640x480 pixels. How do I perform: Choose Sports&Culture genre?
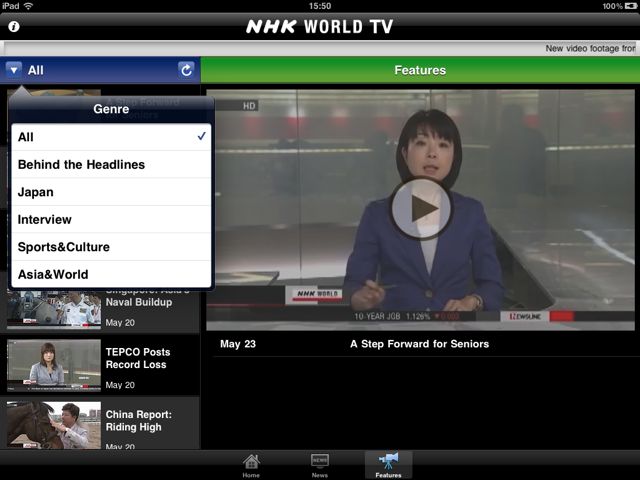[x=111, y=247]
